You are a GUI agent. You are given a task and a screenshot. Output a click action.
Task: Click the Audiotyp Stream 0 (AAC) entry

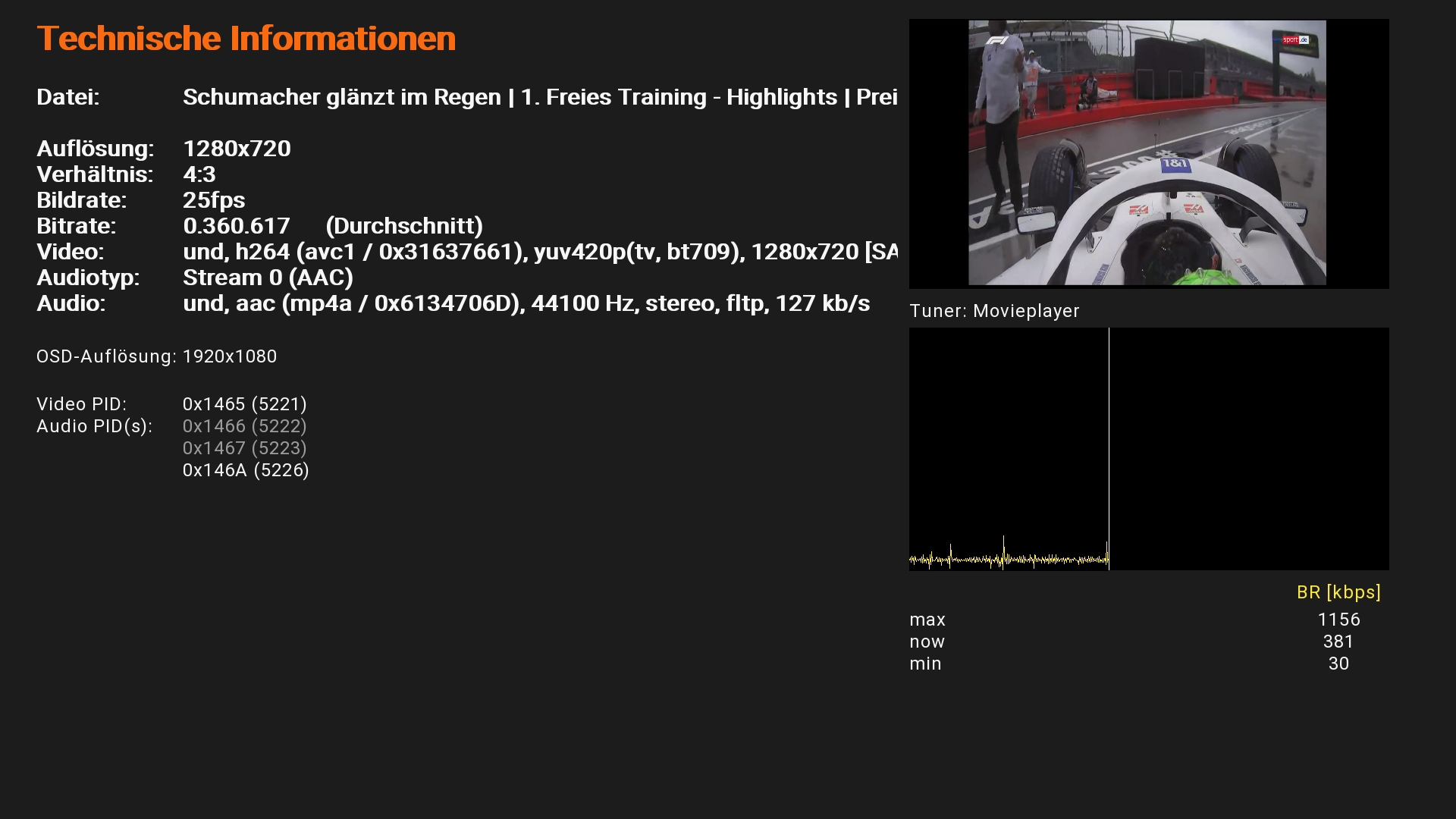tap(268, 278)
